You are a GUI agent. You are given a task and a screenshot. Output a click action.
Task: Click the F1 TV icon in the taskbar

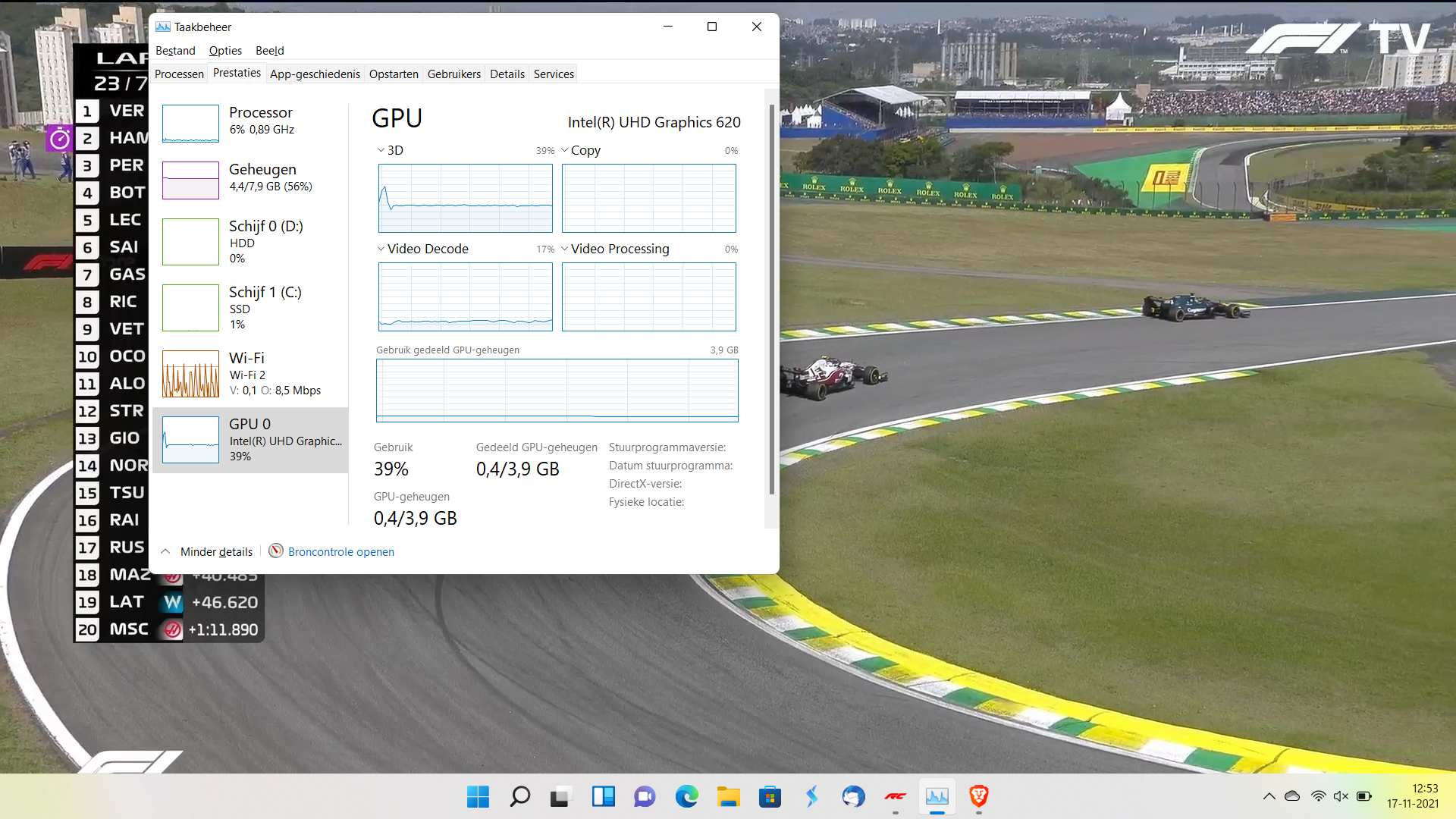(x=895, y=797)
